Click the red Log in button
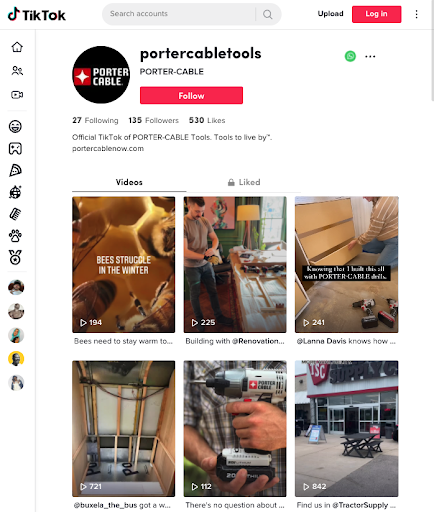The image size is (434, 512). (x=376, y=14)
